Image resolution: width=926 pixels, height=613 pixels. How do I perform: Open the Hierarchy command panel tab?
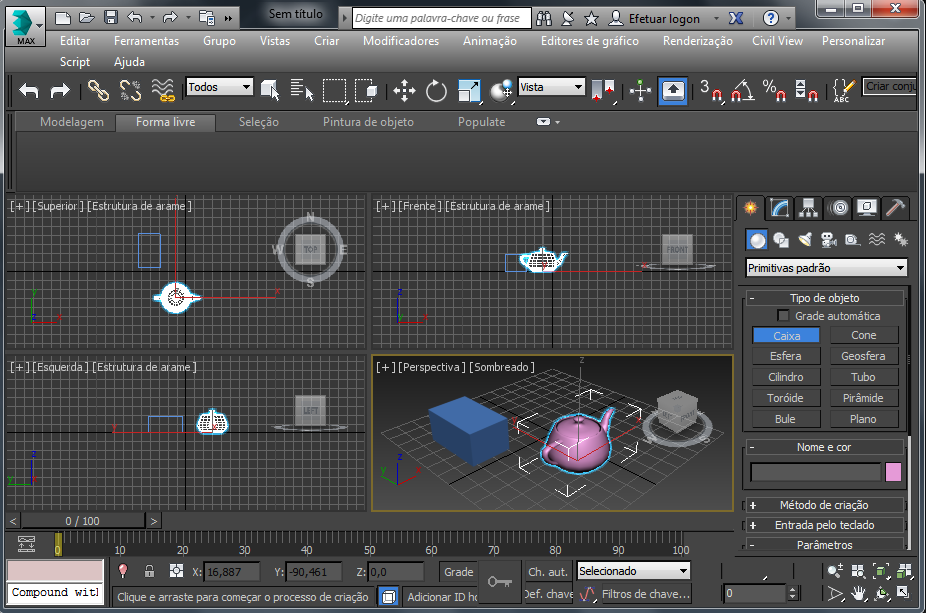coord(809,207)
